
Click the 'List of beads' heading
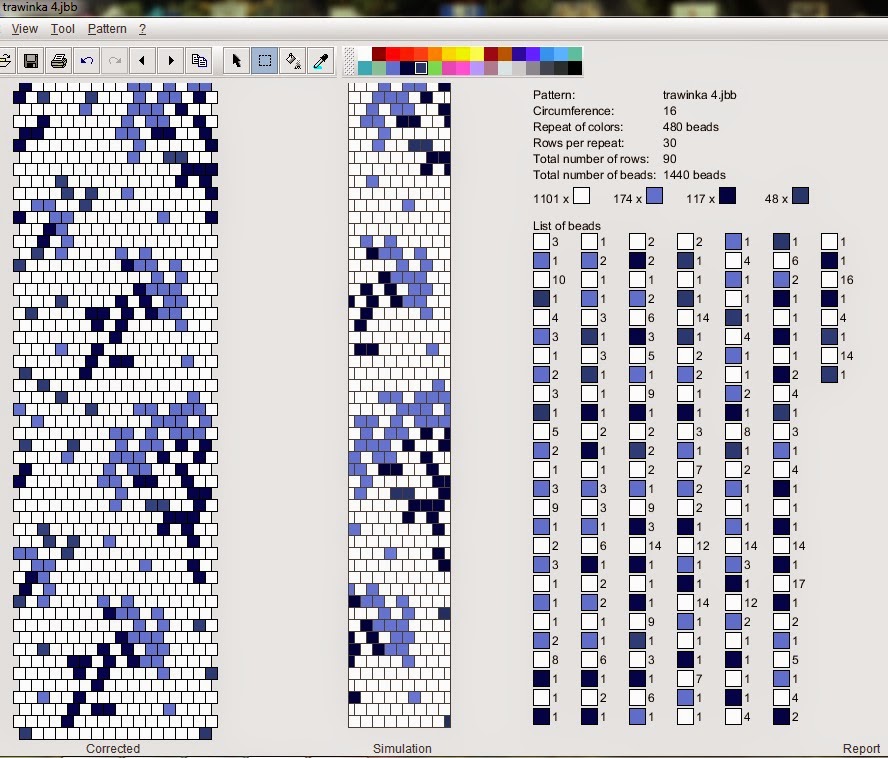click(x=566, y=225)
